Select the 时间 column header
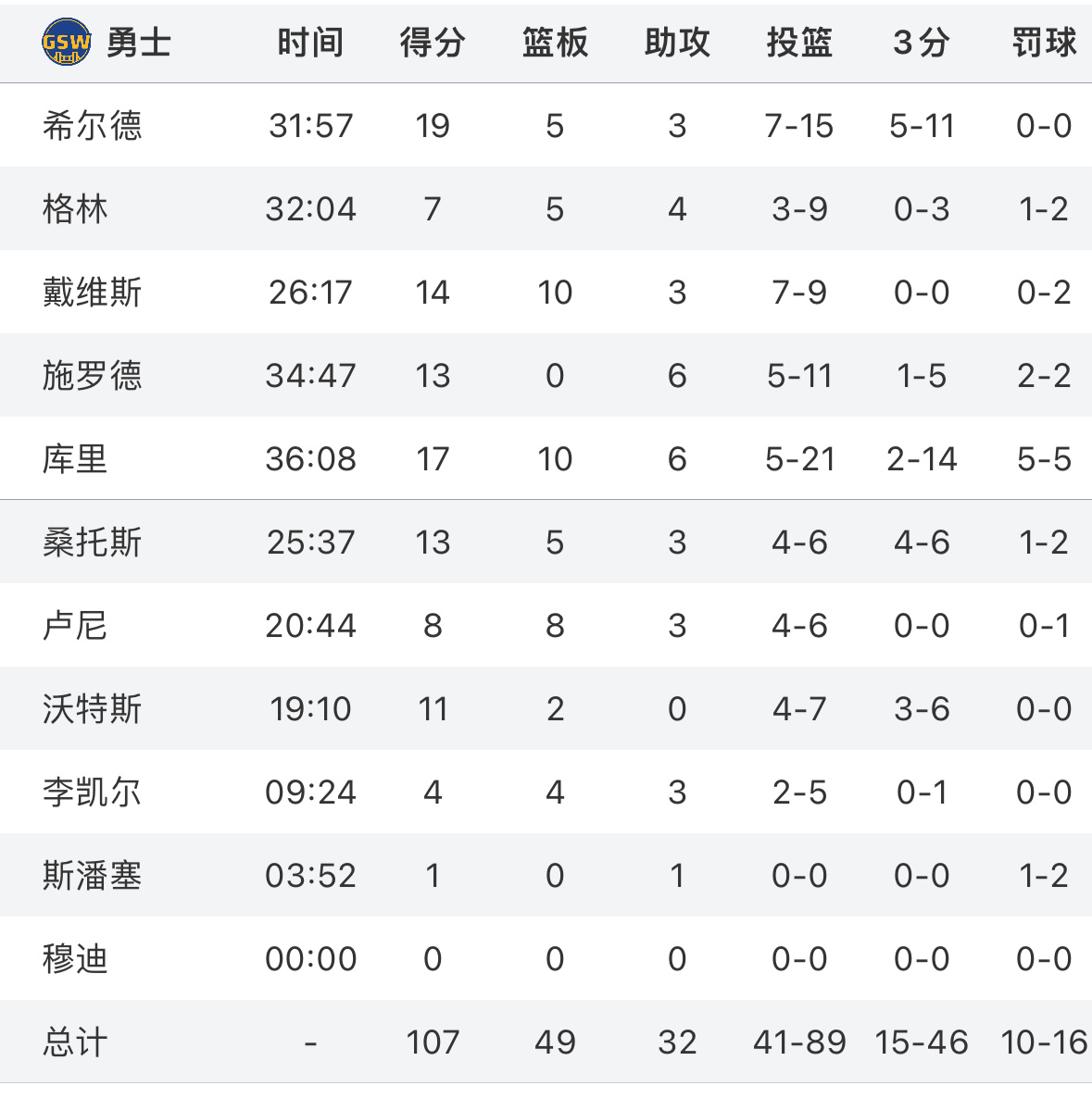Image resolution: width=1092 pixels, height=1098 pixels. point(310,43)
